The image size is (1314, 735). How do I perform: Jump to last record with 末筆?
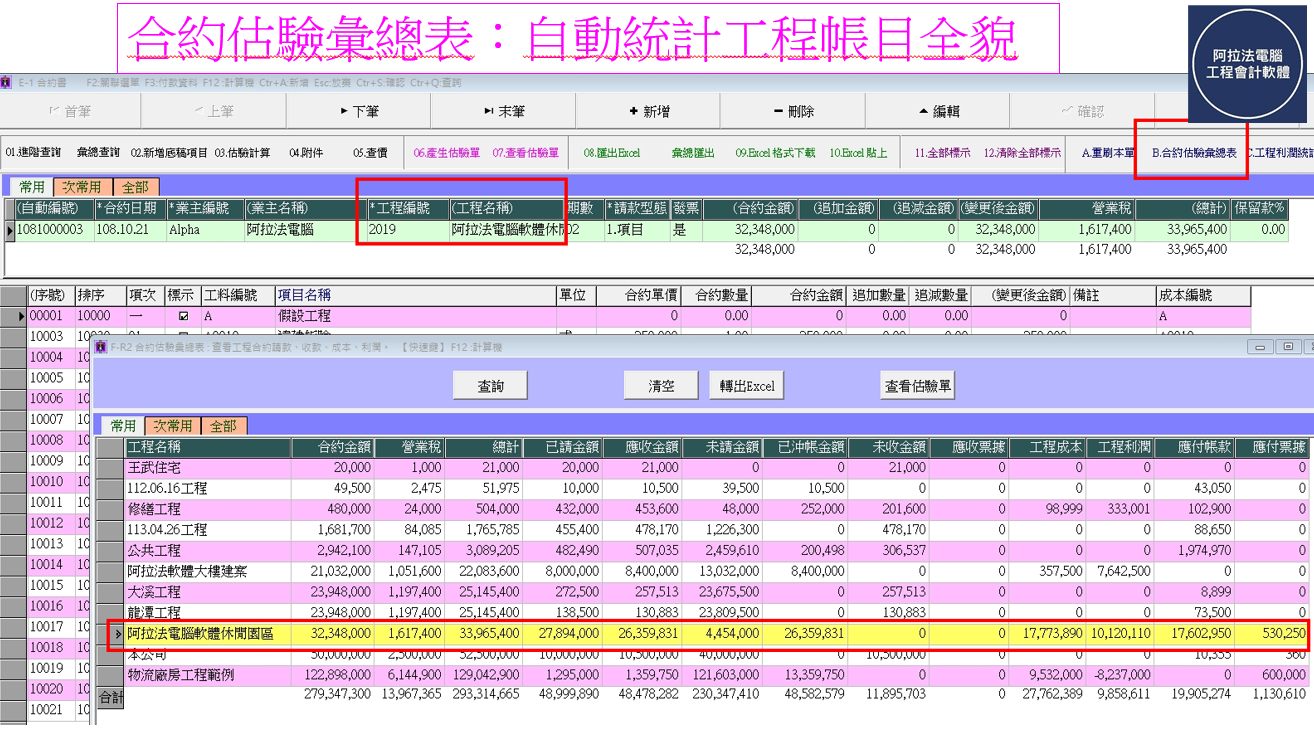504,112
